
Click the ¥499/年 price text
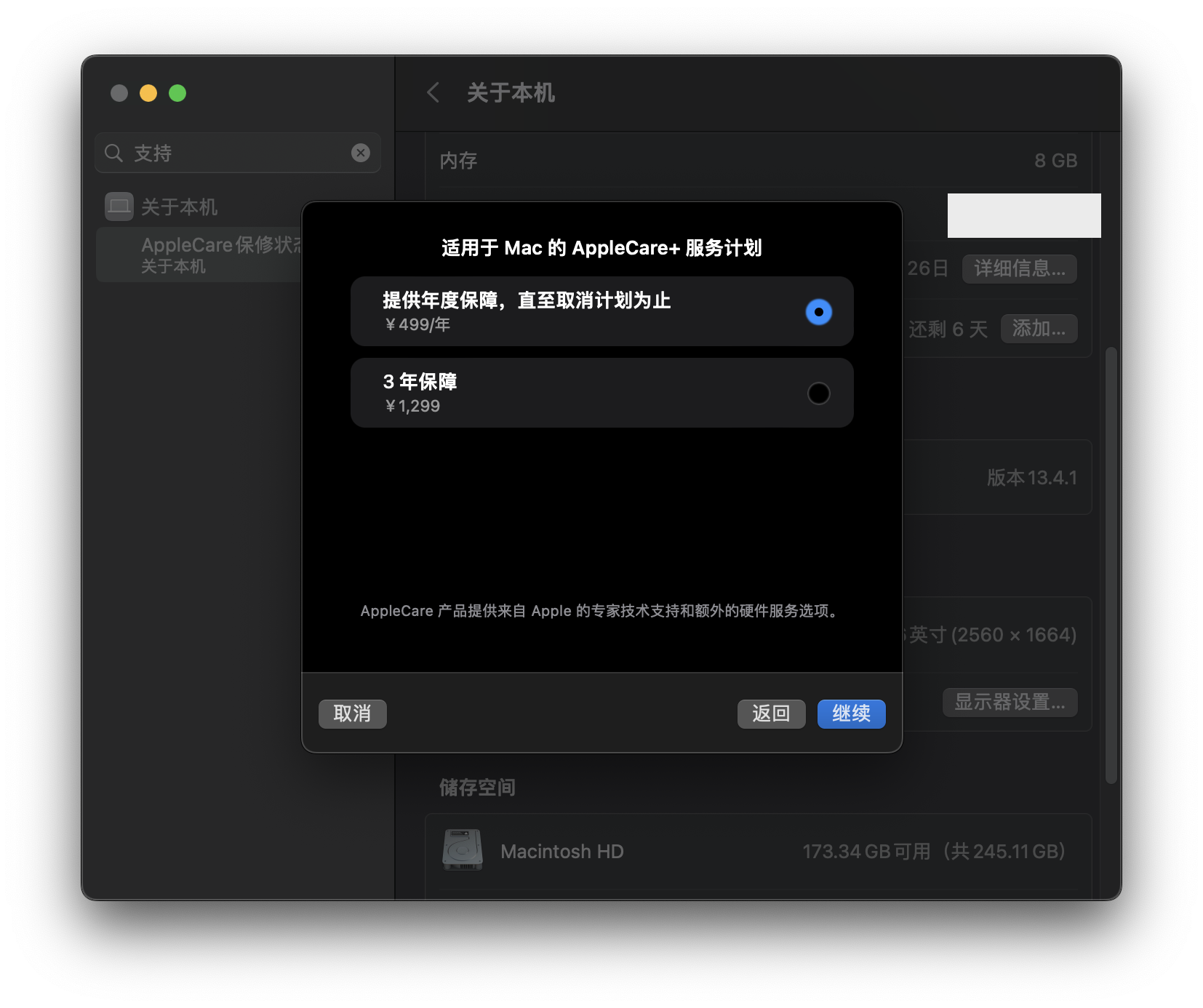pos(417,324)
